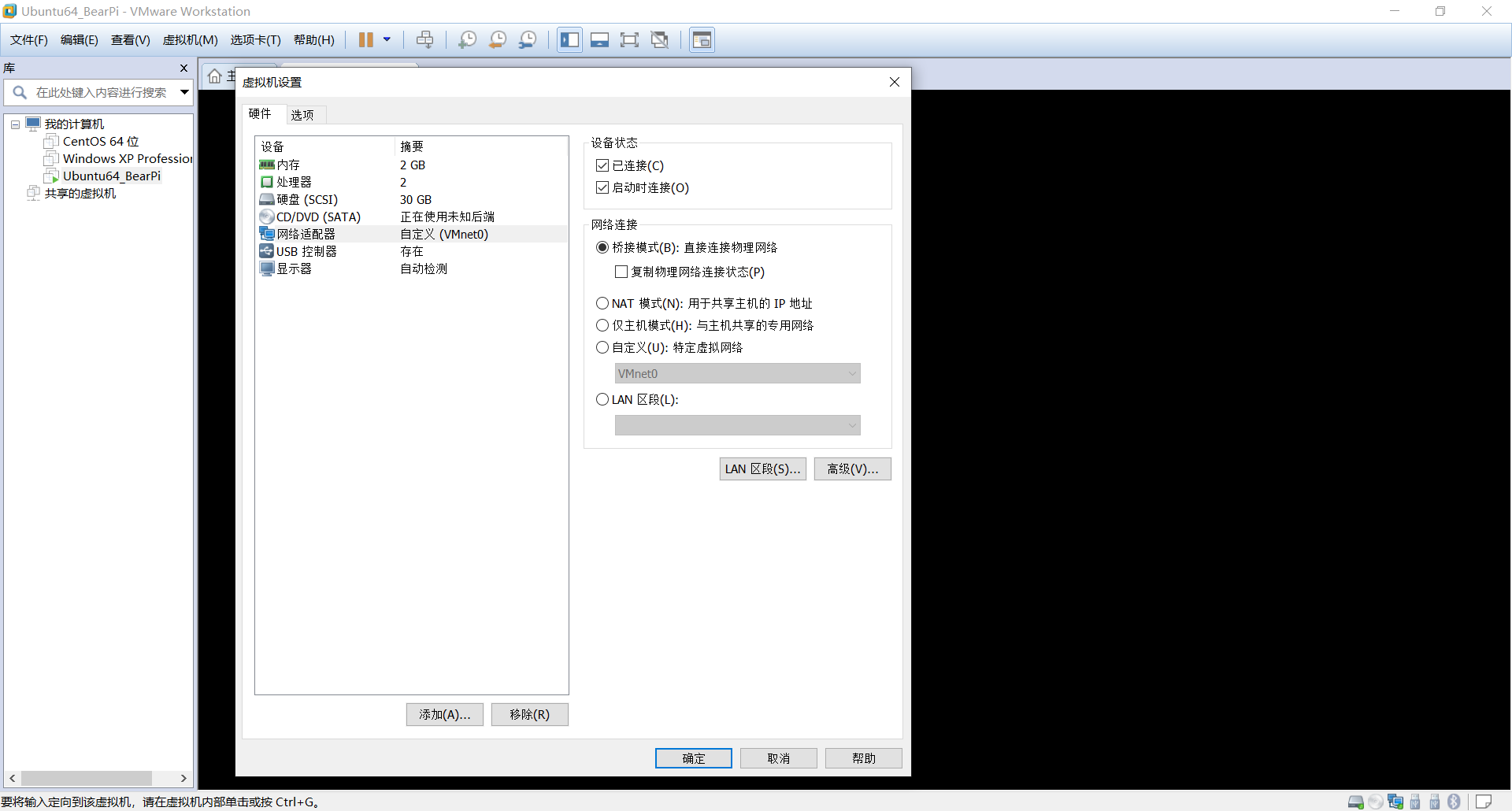Click the hard disk status icon

(1356, 802)
